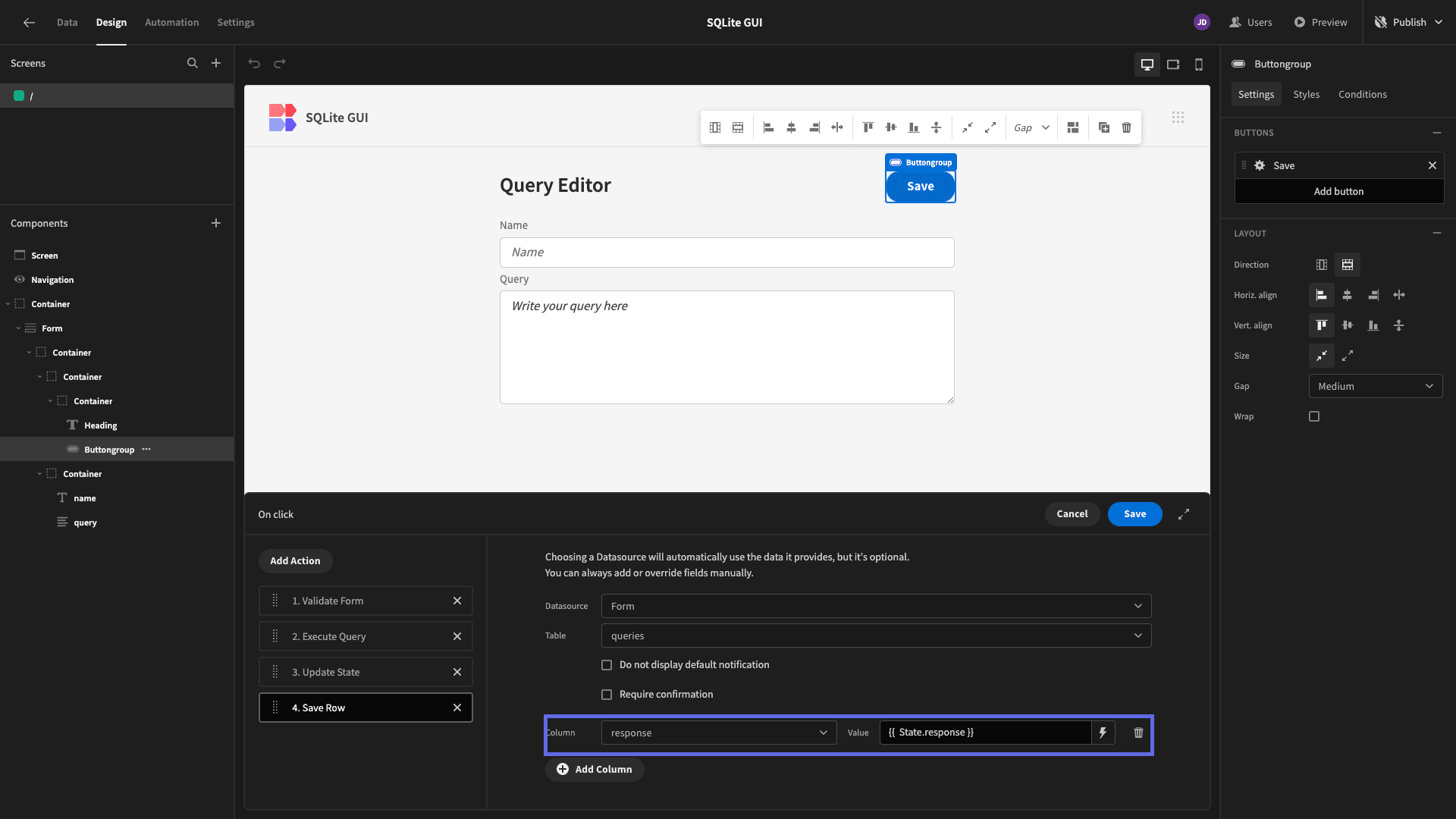Search screens with magnifier icon
Screen dimensions: 1456x819
point(193,64)
